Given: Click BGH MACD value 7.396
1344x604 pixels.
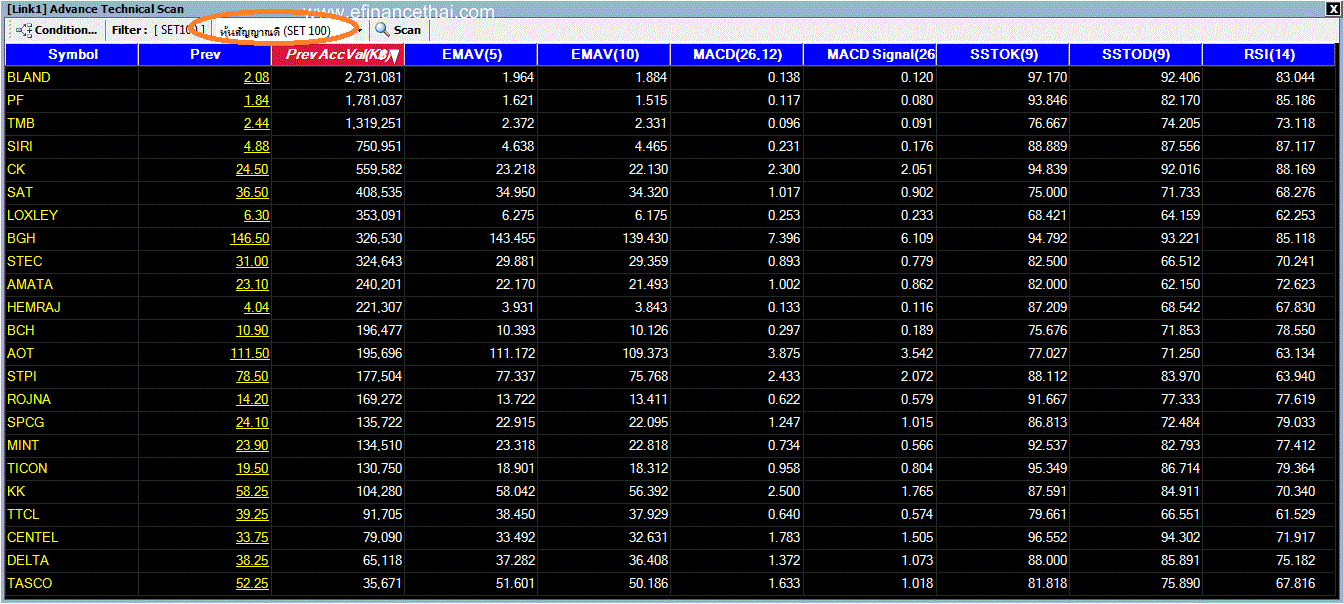Looking at the screenshot, I should tap(784, 238).
